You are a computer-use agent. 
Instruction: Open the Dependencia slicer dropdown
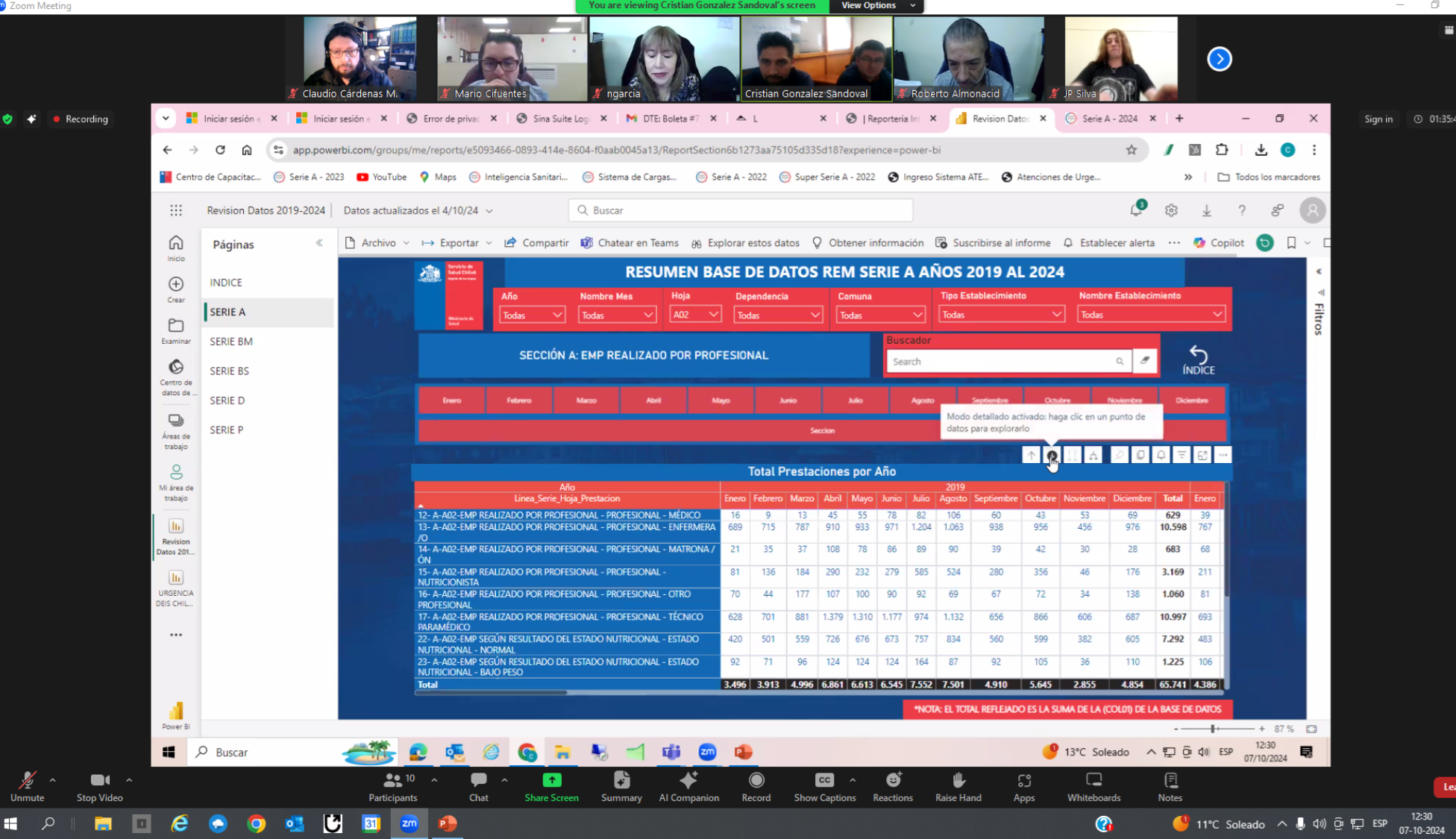(778, 315)
